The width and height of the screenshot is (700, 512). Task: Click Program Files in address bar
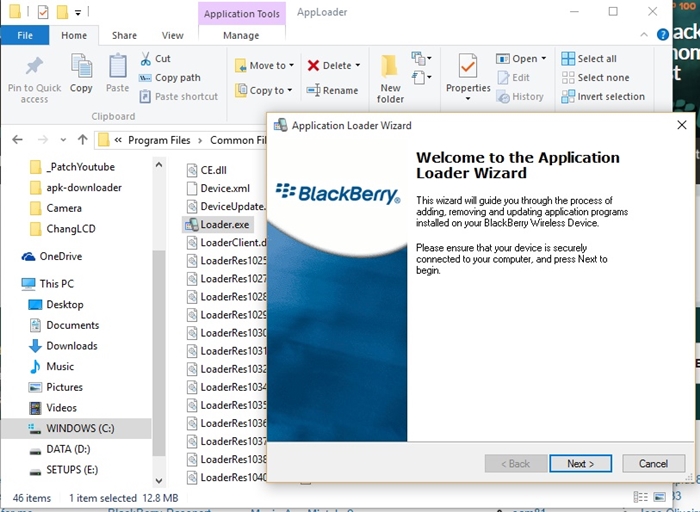tap(159, 140)
